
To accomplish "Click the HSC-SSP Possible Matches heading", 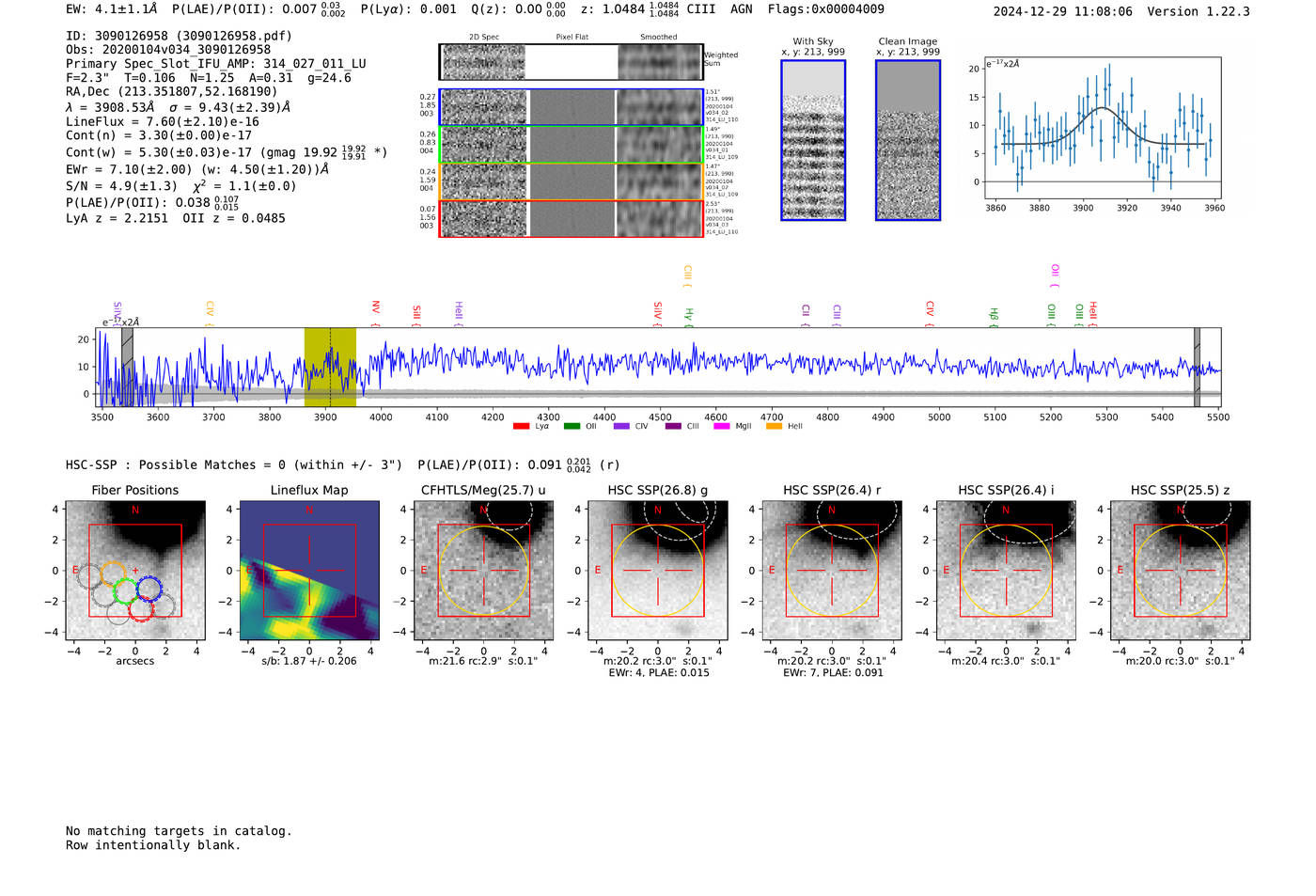I will click(234, 465).
